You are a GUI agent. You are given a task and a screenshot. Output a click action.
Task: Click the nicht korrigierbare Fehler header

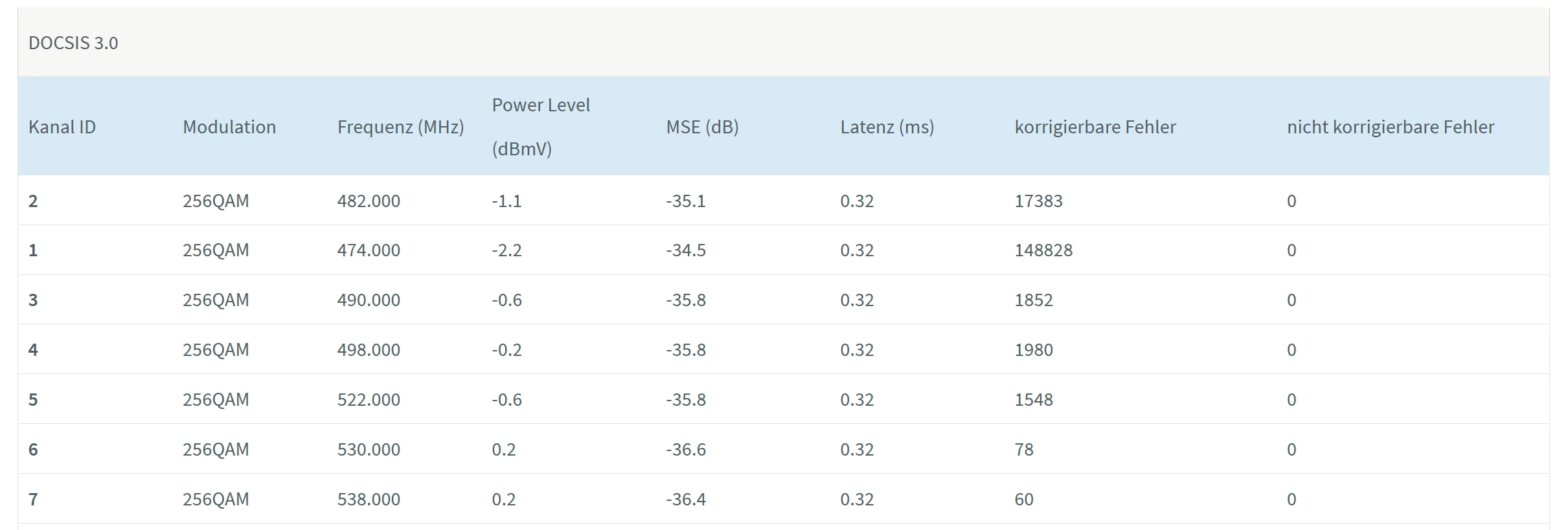(x=1390, y=127)
